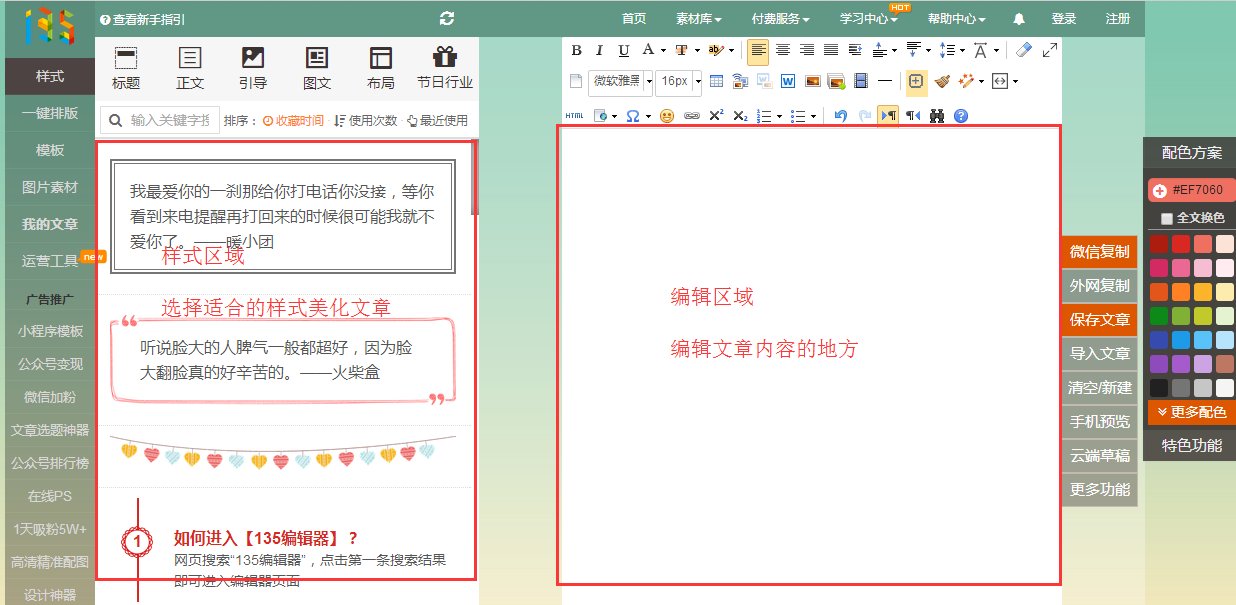Screen dimensions: 1236x605
Task: Switch to the 模板 sidebar tab
Action: 49,150
